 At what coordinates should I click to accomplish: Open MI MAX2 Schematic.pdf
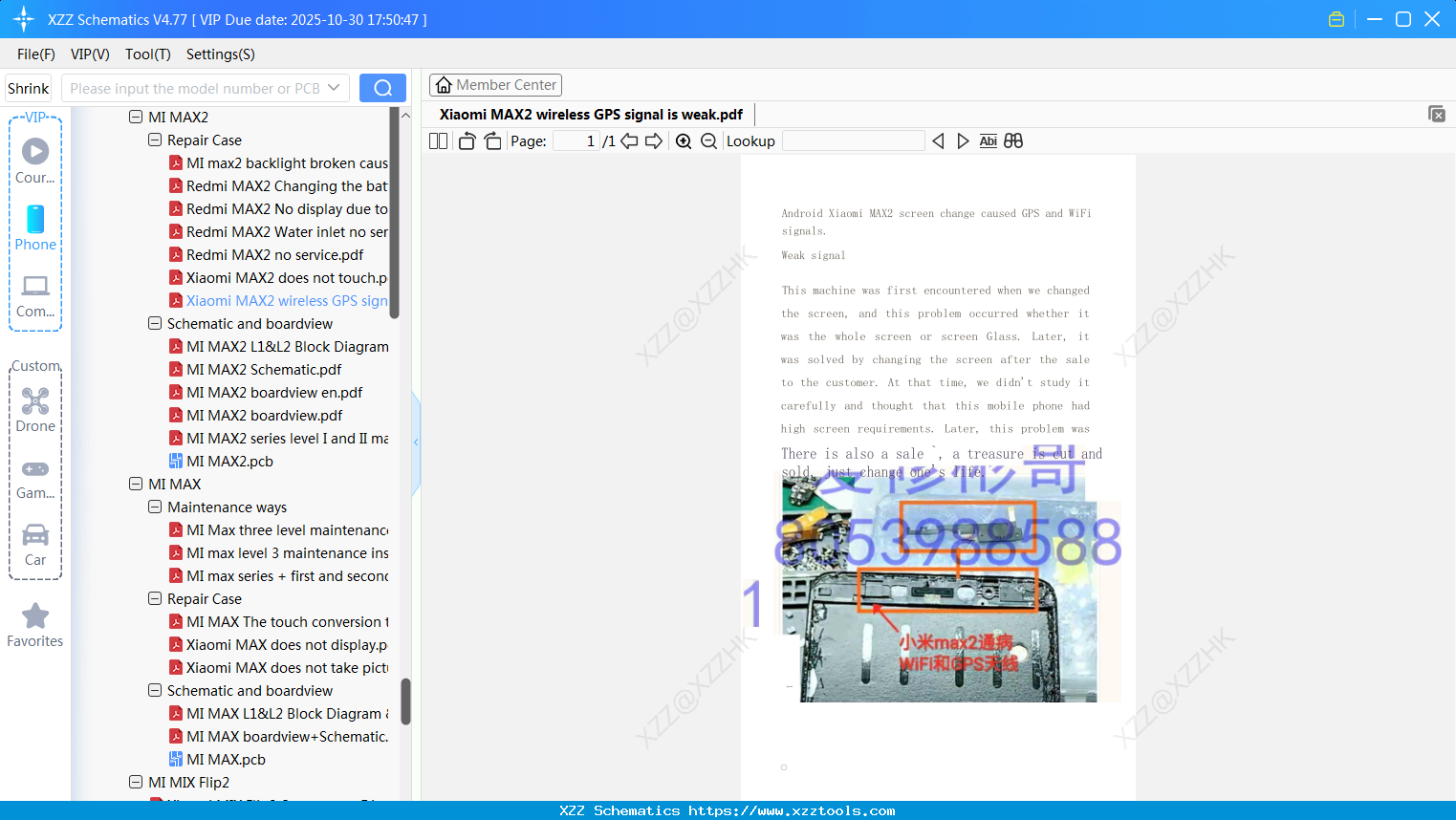tap(255, 370)
